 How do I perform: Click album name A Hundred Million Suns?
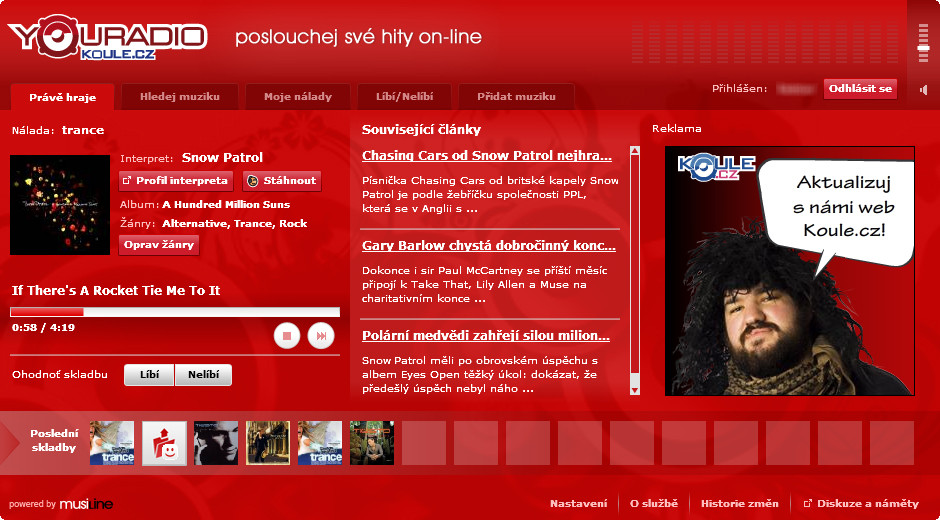point(226,205)
